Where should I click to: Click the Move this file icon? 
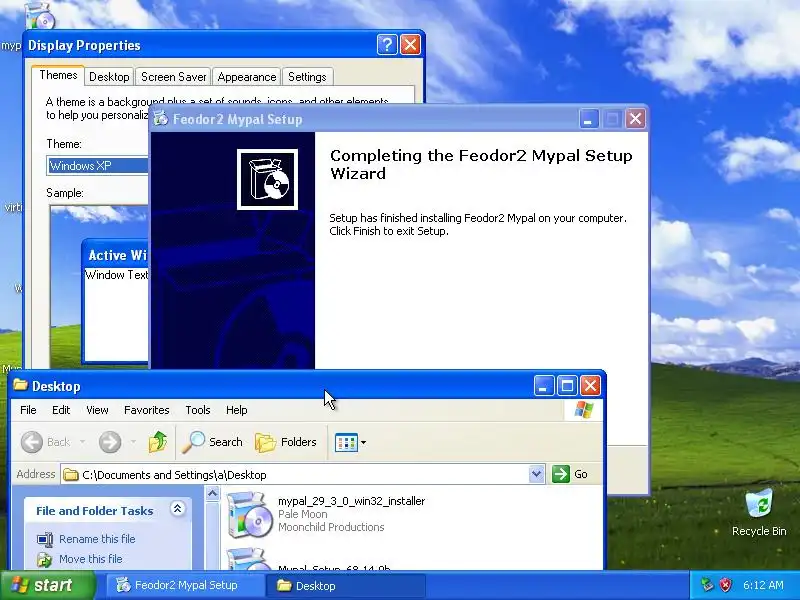[x=44, y=560]
